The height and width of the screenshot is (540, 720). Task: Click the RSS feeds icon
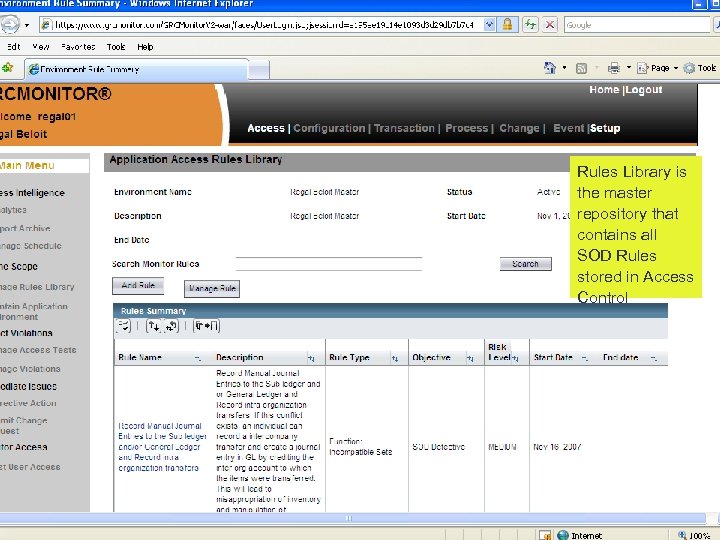coord(581,68)
